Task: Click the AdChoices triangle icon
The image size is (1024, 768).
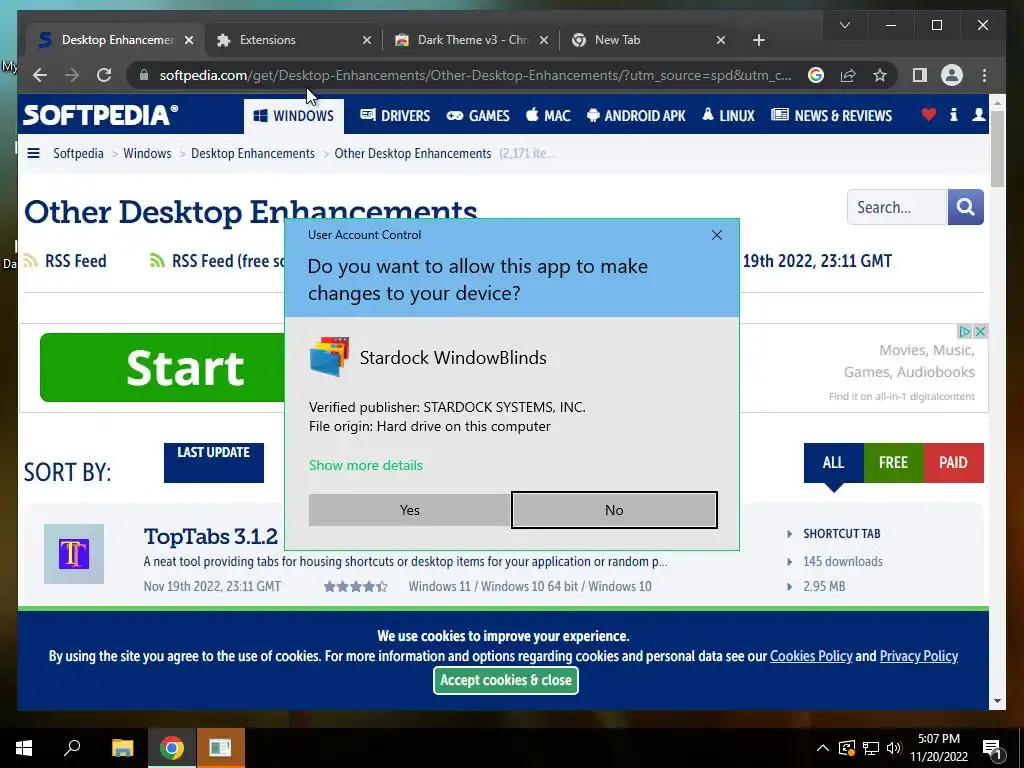Action: point(965,332)
